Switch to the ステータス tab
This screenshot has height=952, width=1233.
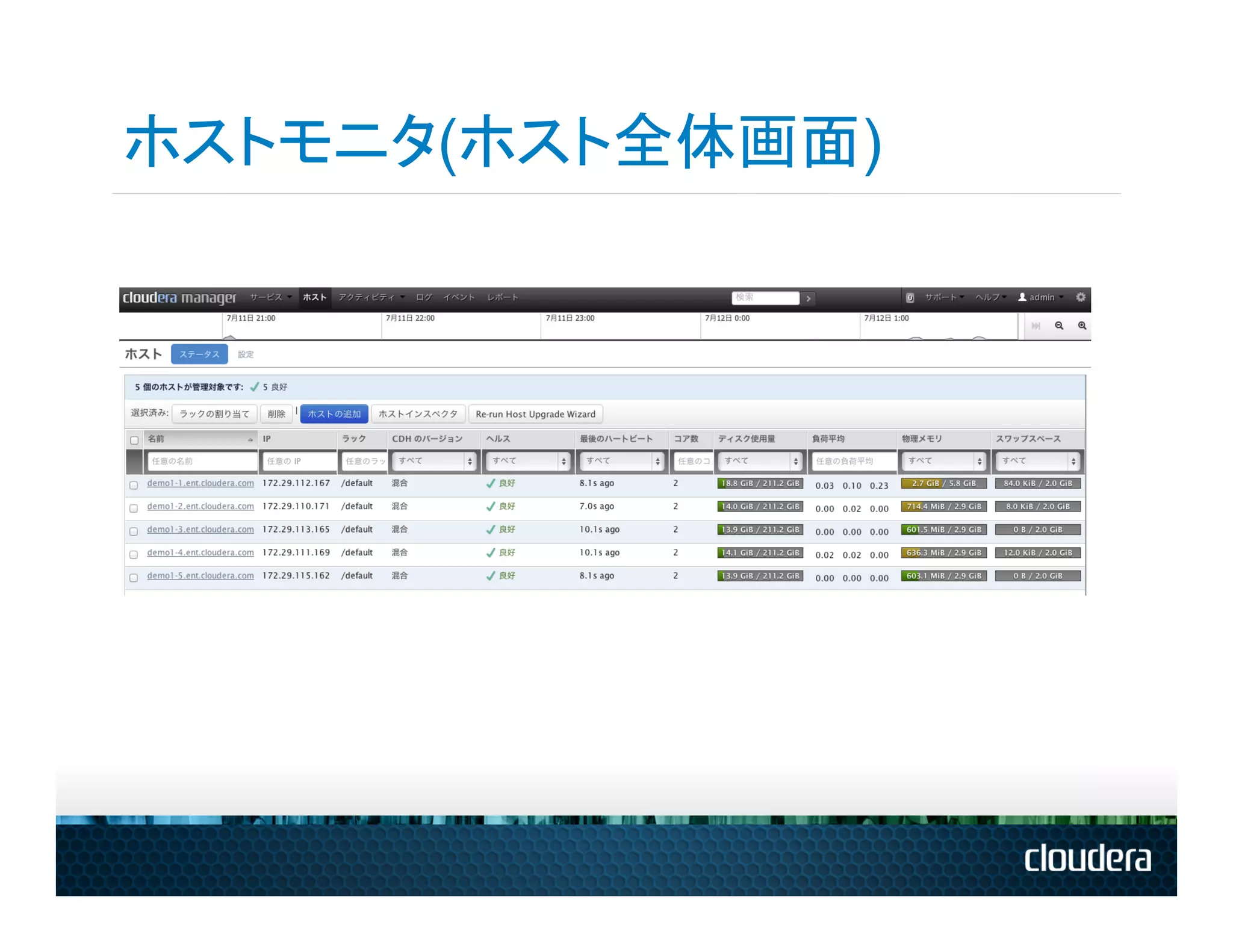click(199, 354)
